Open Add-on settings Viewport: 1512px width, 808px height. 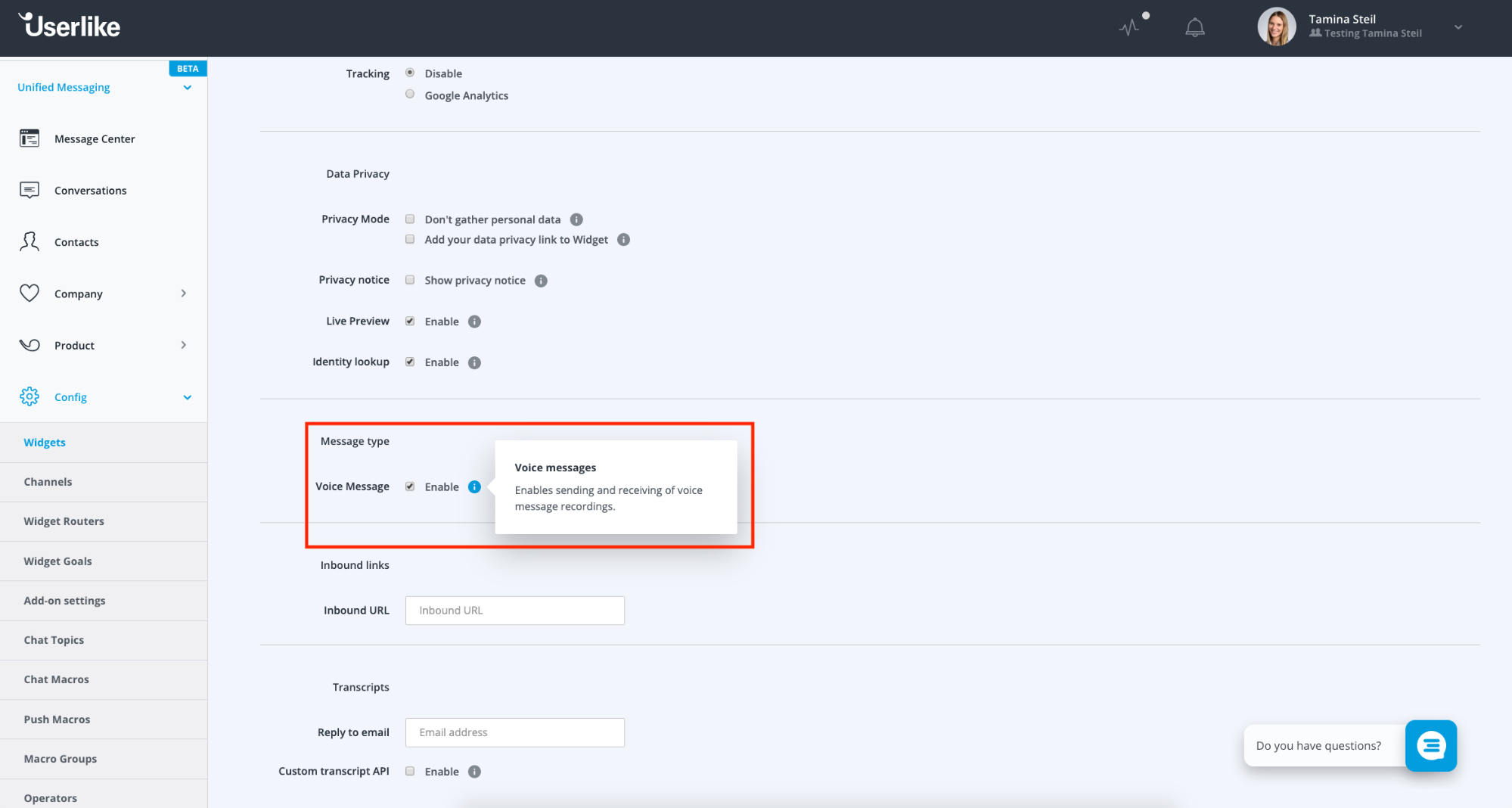(104, 601)
